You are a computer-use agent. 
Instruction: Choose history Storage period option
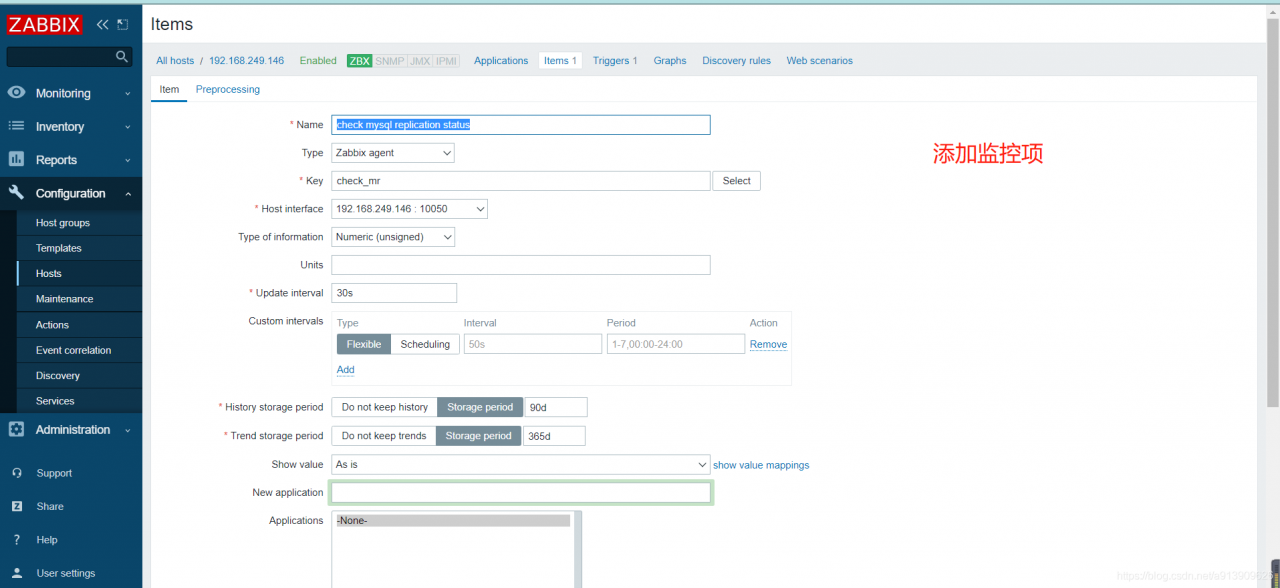[x=480, y=407]
